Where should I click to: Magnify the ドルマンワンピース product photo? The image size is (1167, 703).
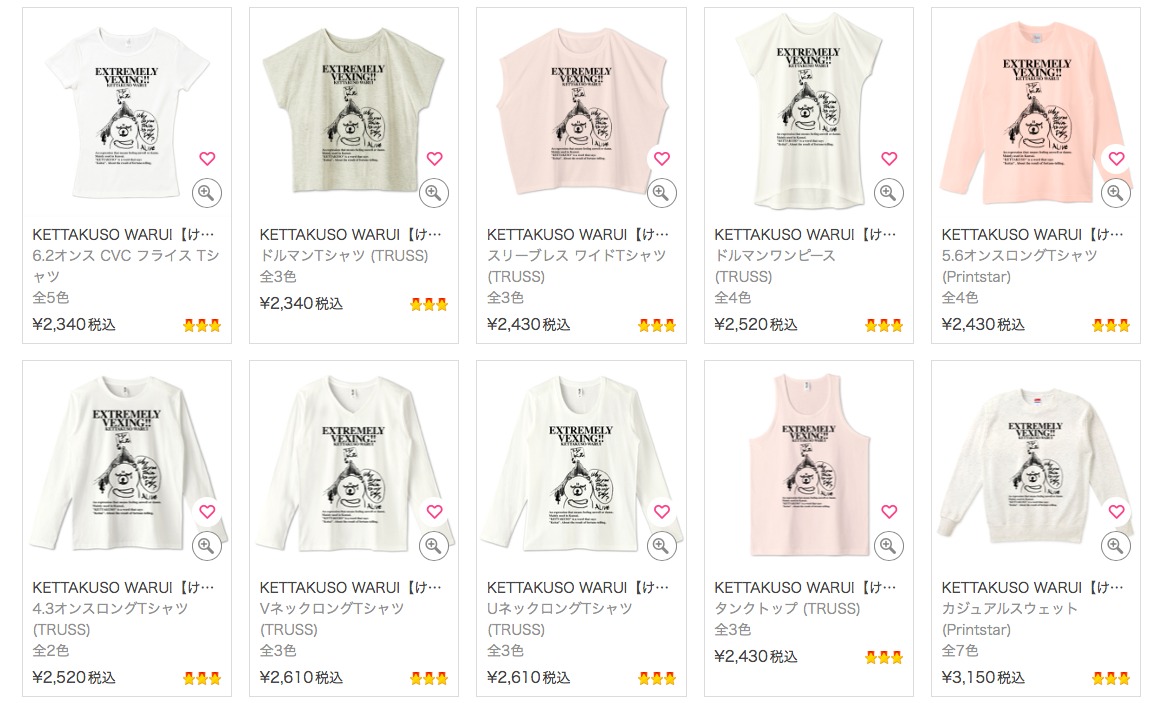[889, 193]
